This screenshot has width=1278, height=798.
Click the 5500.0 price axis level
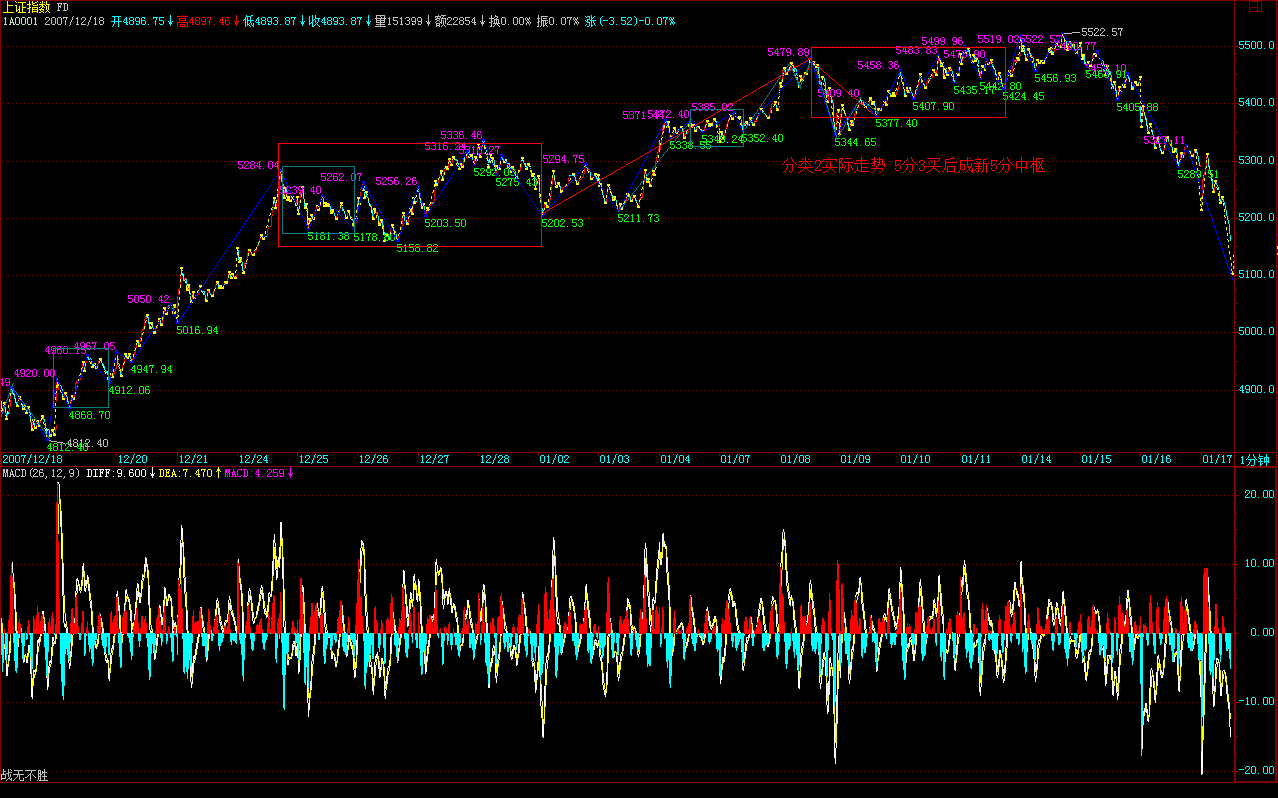(x=1257, y=46)
